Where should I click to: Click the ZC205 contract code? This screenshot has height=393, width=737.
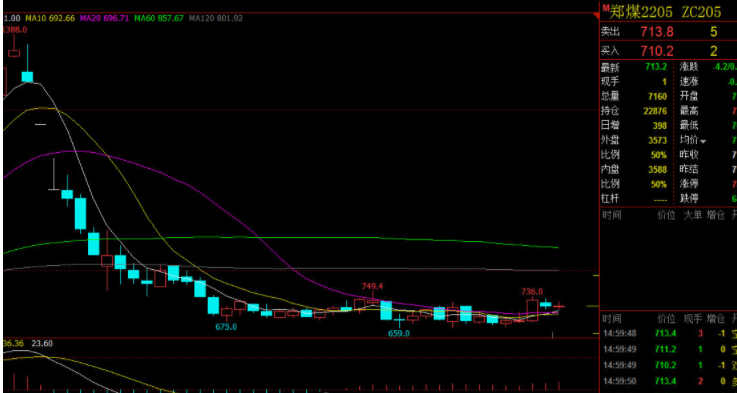(701, 12)
